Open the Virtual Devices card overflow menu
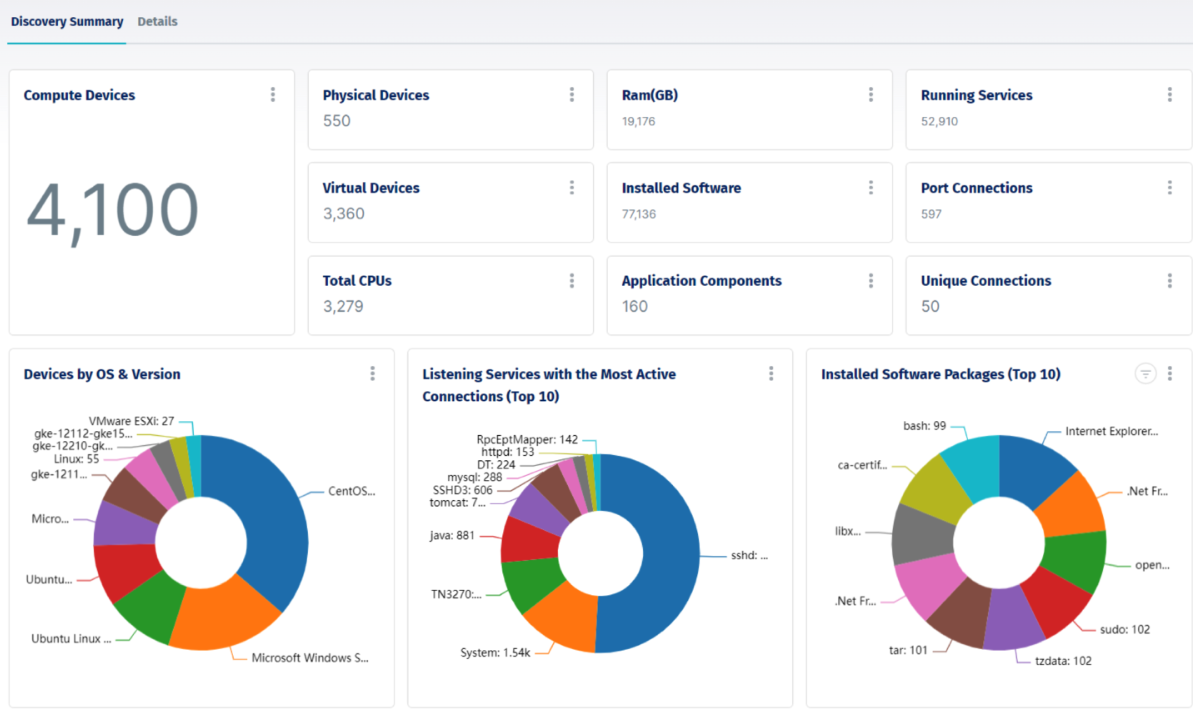Screen dimensions: 1193x720 (x=571, y=187)
